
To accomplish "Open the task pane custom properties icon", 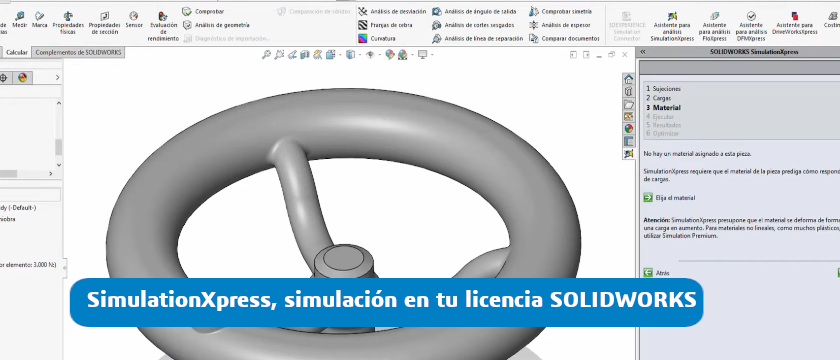I will [628, 141].
